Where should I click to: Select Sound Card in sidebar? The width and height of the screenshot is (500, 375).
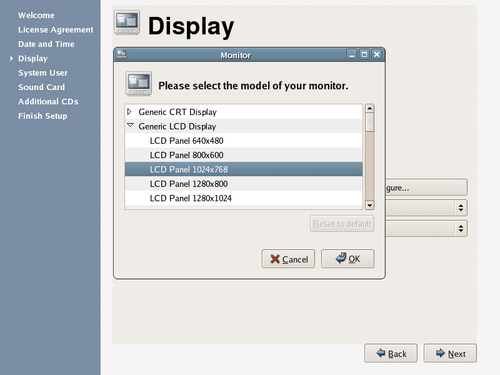click(41, 87)
